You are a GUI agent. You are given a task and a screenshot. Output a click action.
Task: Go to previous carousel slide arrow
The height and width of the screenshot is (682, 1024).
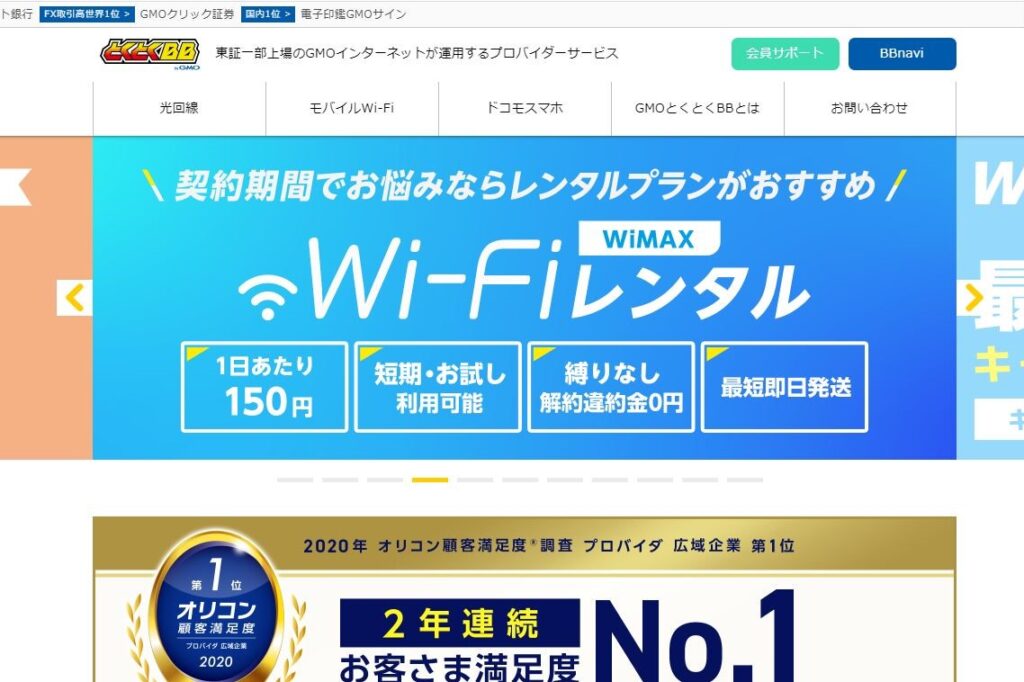(74, 298)
